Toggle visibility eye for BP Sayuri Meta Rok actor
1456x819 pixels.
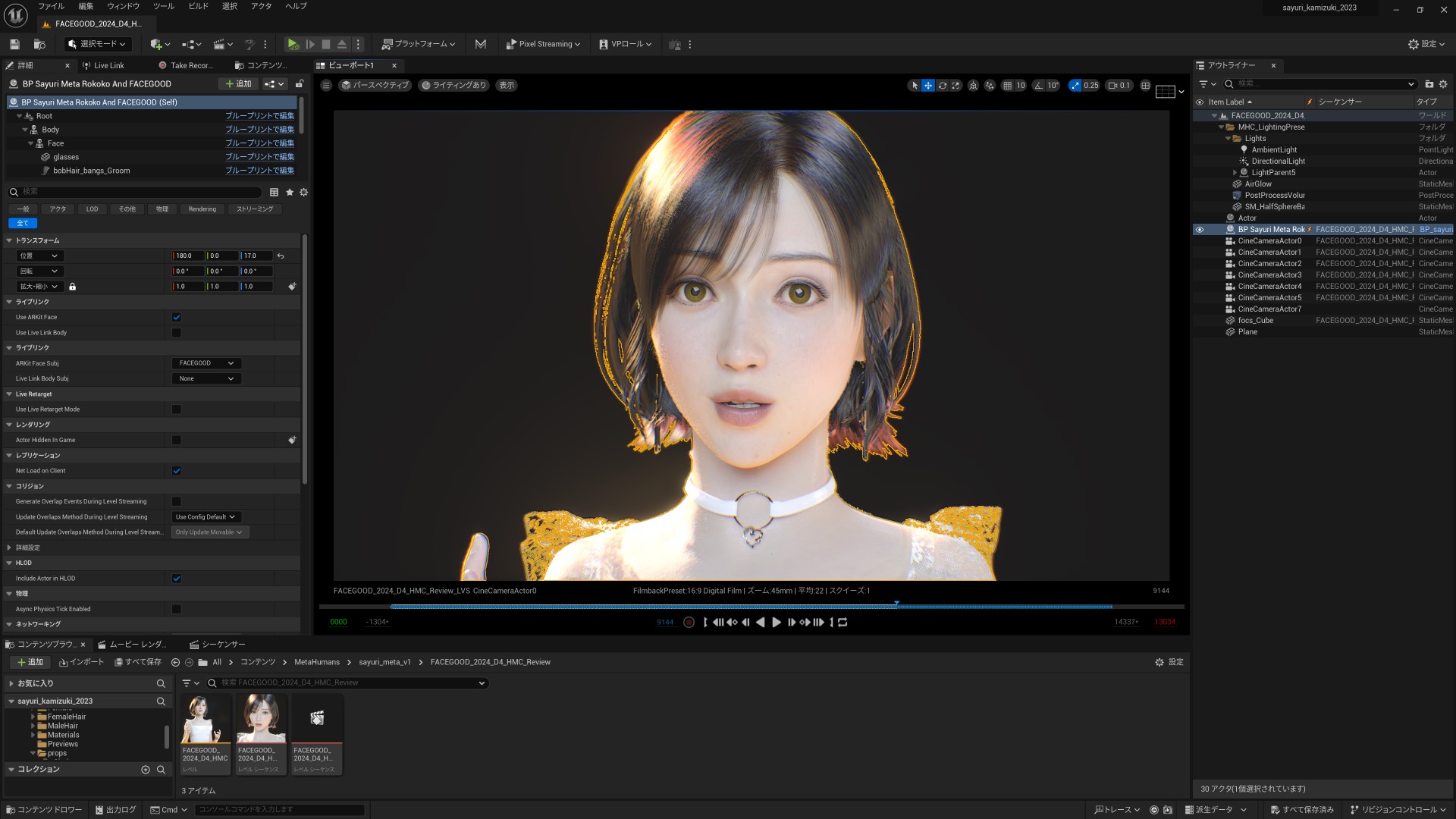point(1200,230)
